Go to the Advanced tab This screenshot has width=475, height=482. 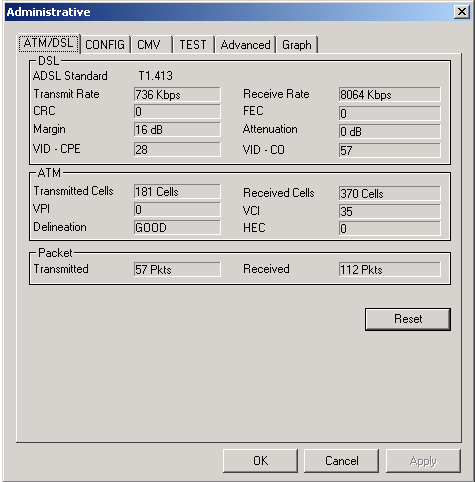(245, 45)
